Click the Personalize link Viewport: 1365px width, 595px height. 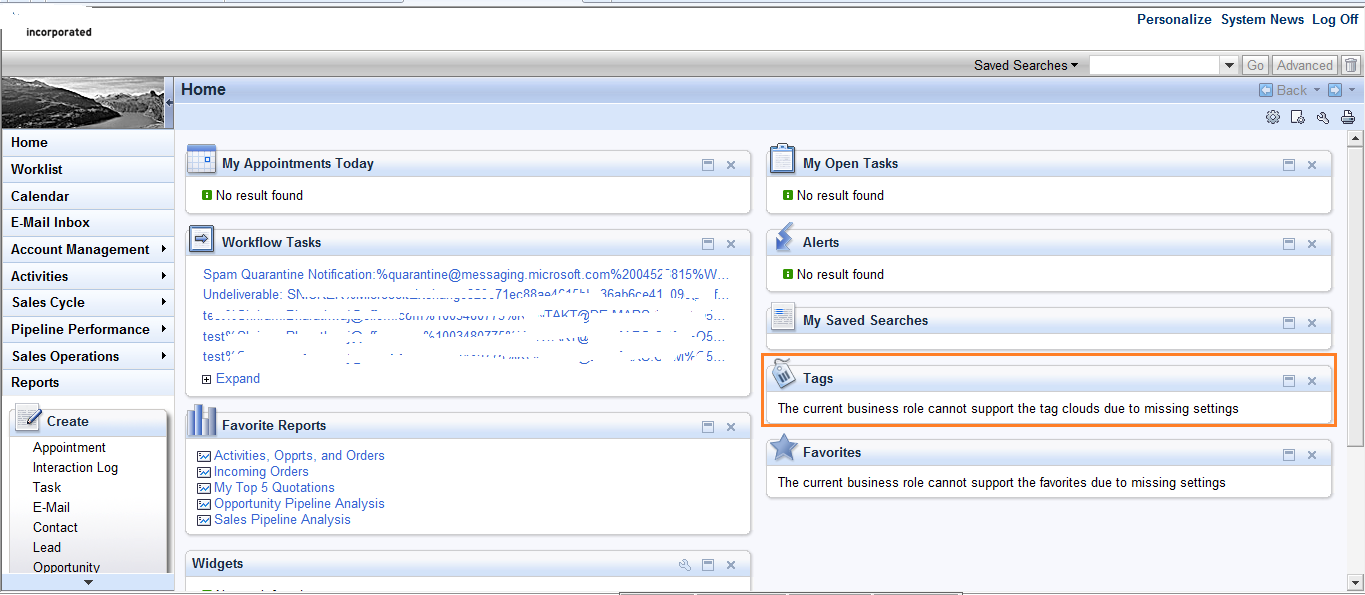click(1174, 20)
